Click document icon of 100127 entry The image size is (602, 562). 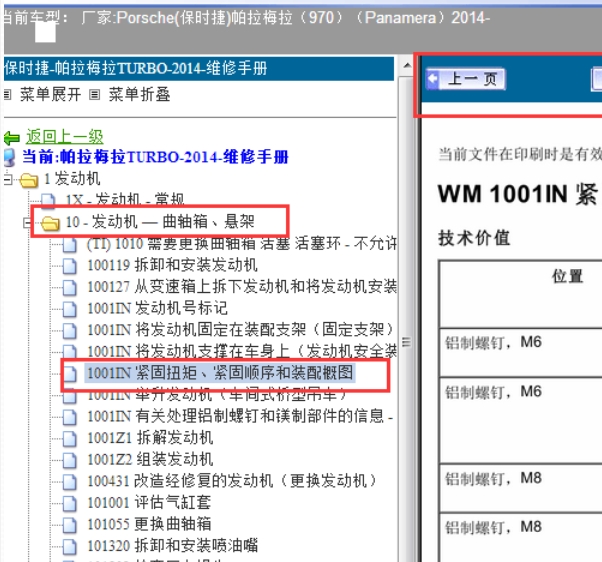69,287
